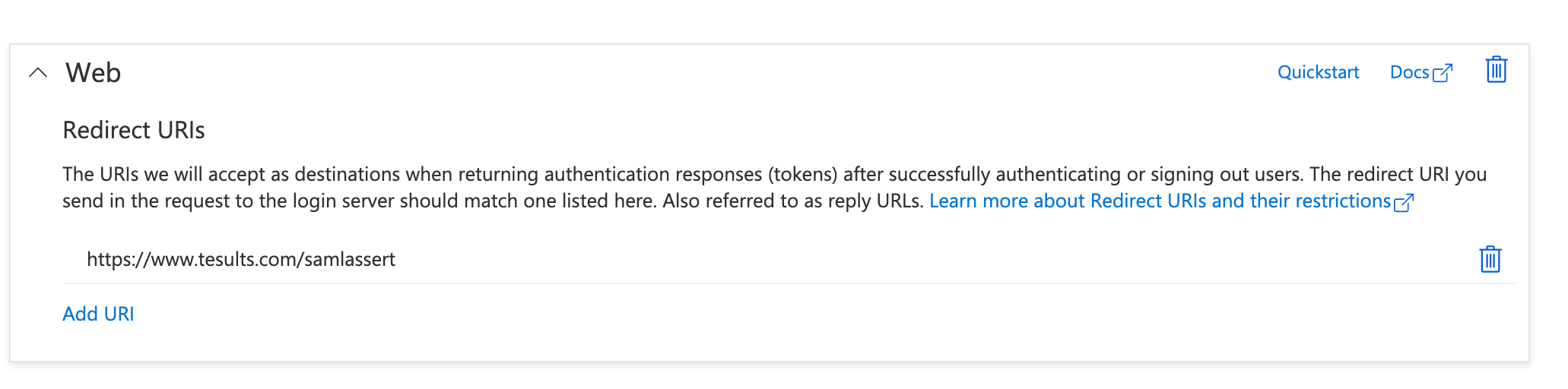The width and height of the screenshot is (1568, 389).
Task: Click 'samlassert' text in the redirect URI
Action: 349,259
